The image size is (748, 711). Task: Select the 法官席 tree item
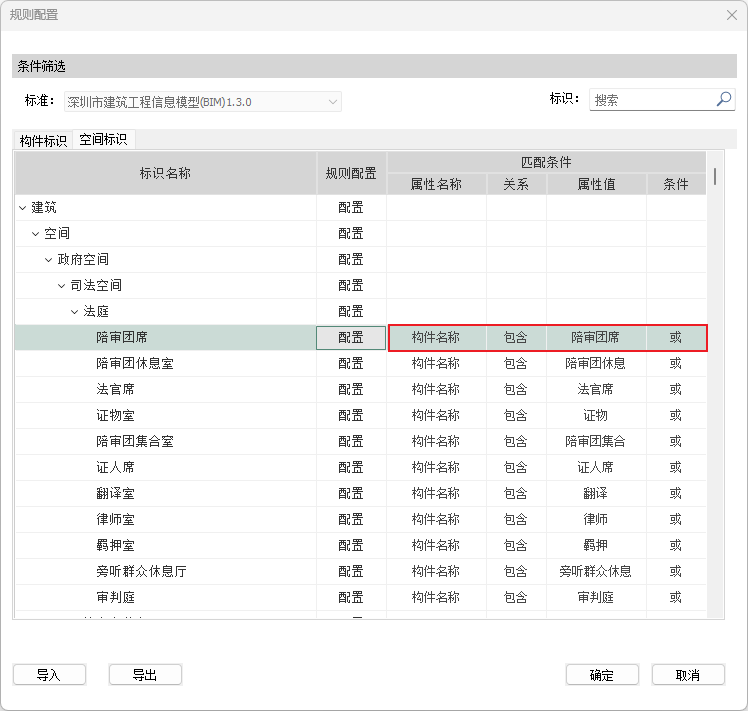coord(116,390)
